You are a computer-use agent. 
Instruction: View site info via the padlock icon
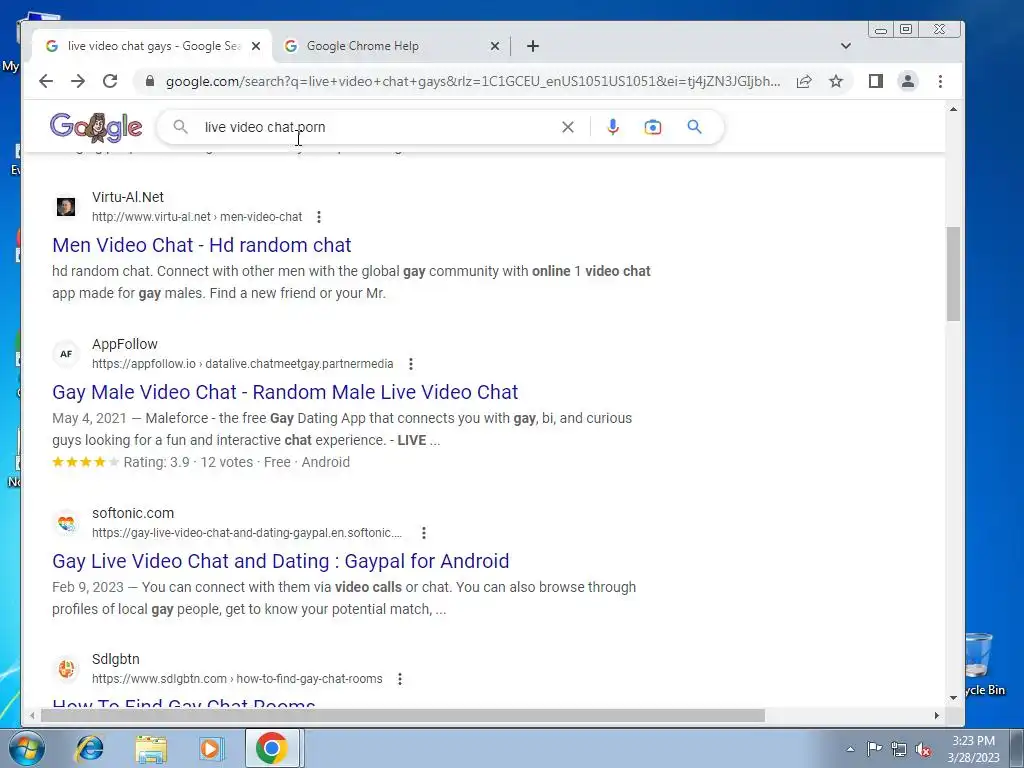pos(150,81)
